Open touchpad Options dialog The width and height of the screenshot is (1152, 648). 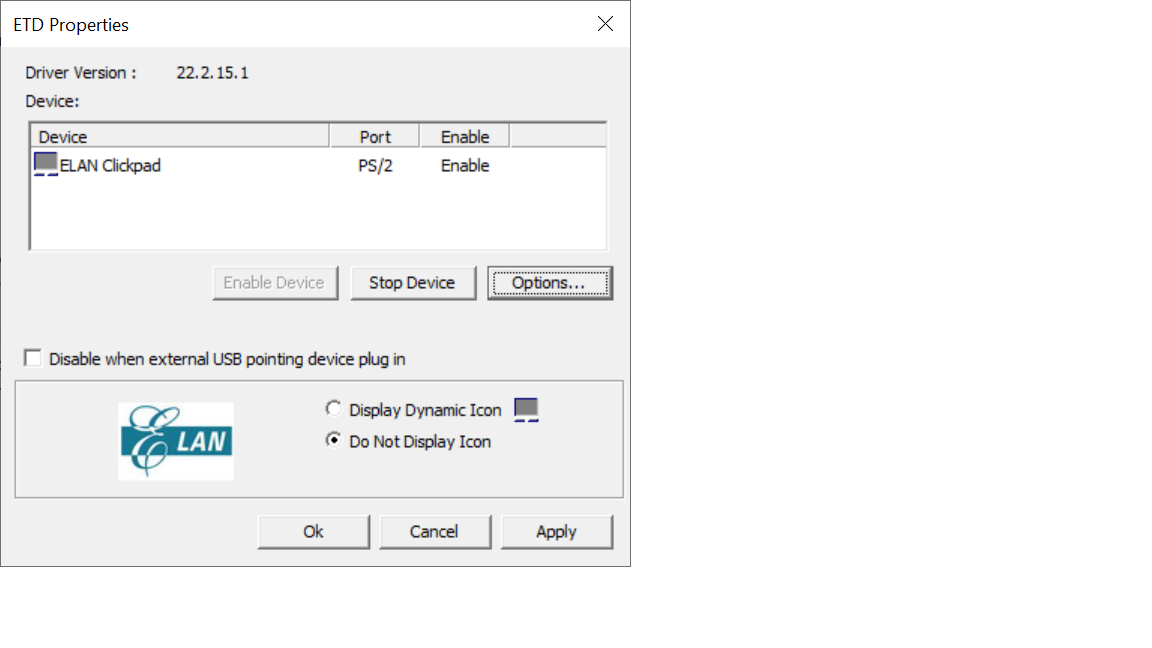pyautogui.click(x=550, y=283)
